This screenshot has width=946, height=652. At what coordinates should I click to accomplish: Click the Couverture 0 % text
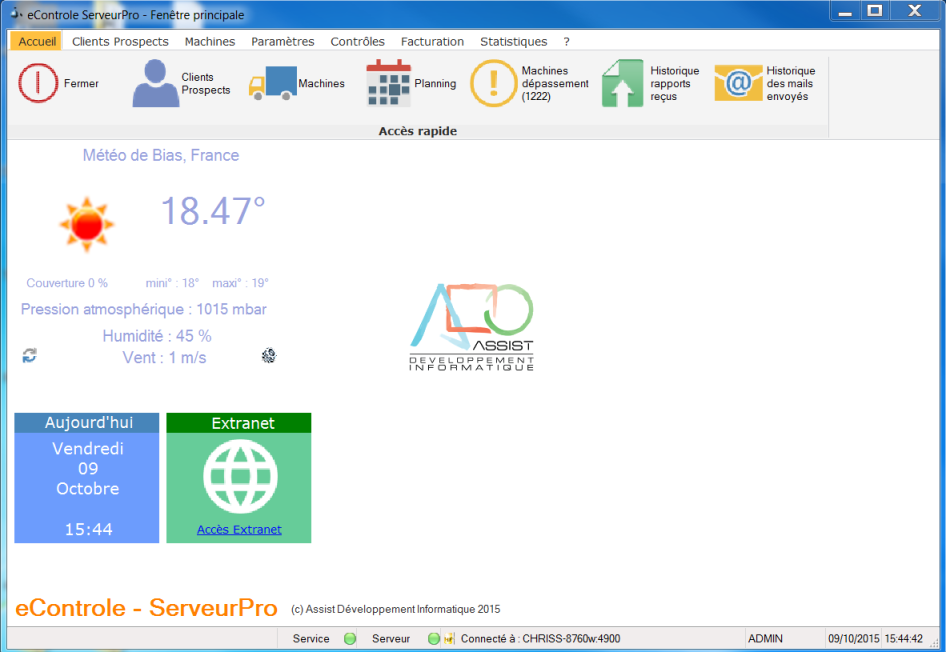click(x=67, y=283)
